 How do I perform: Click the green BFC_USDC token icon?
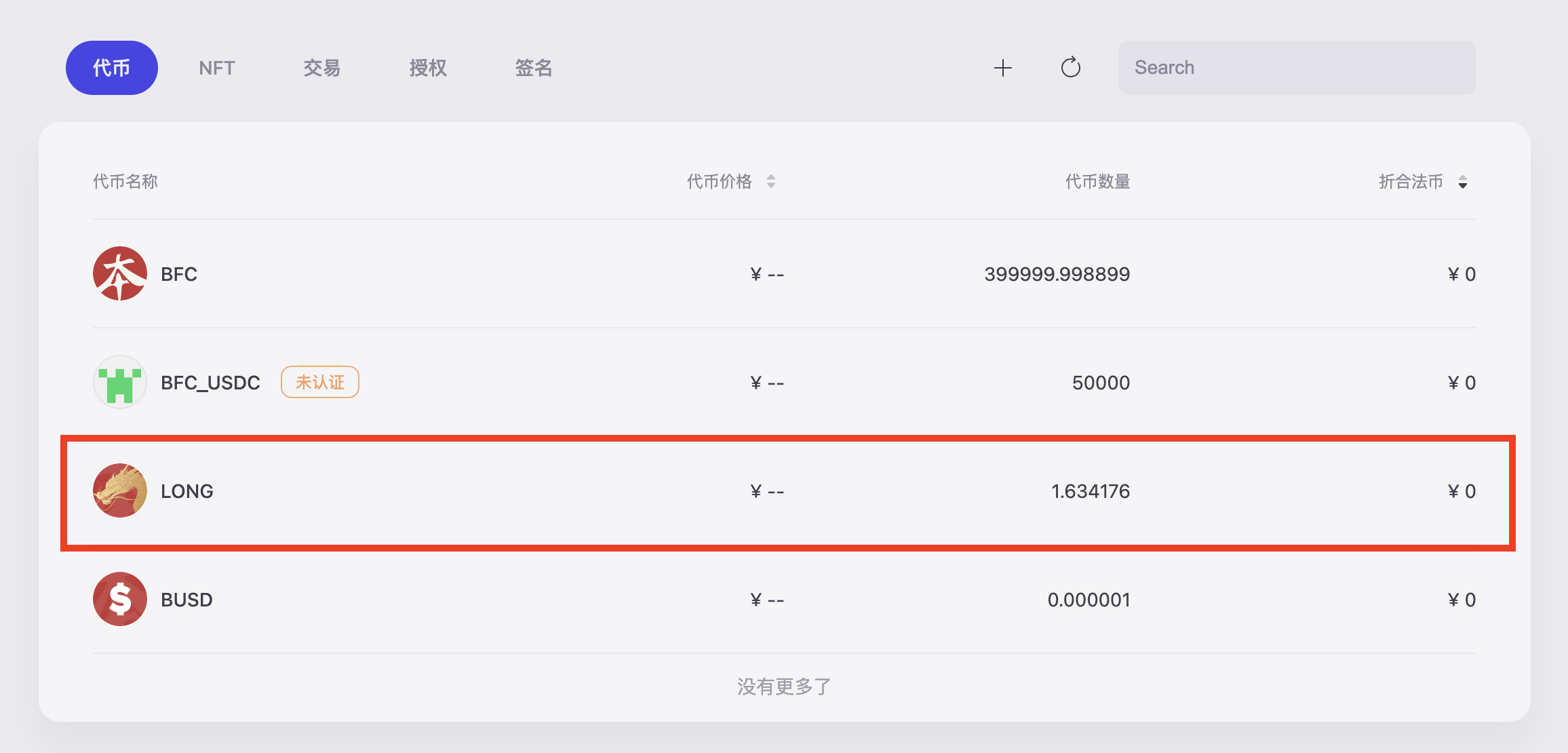(x=120, y=382)
